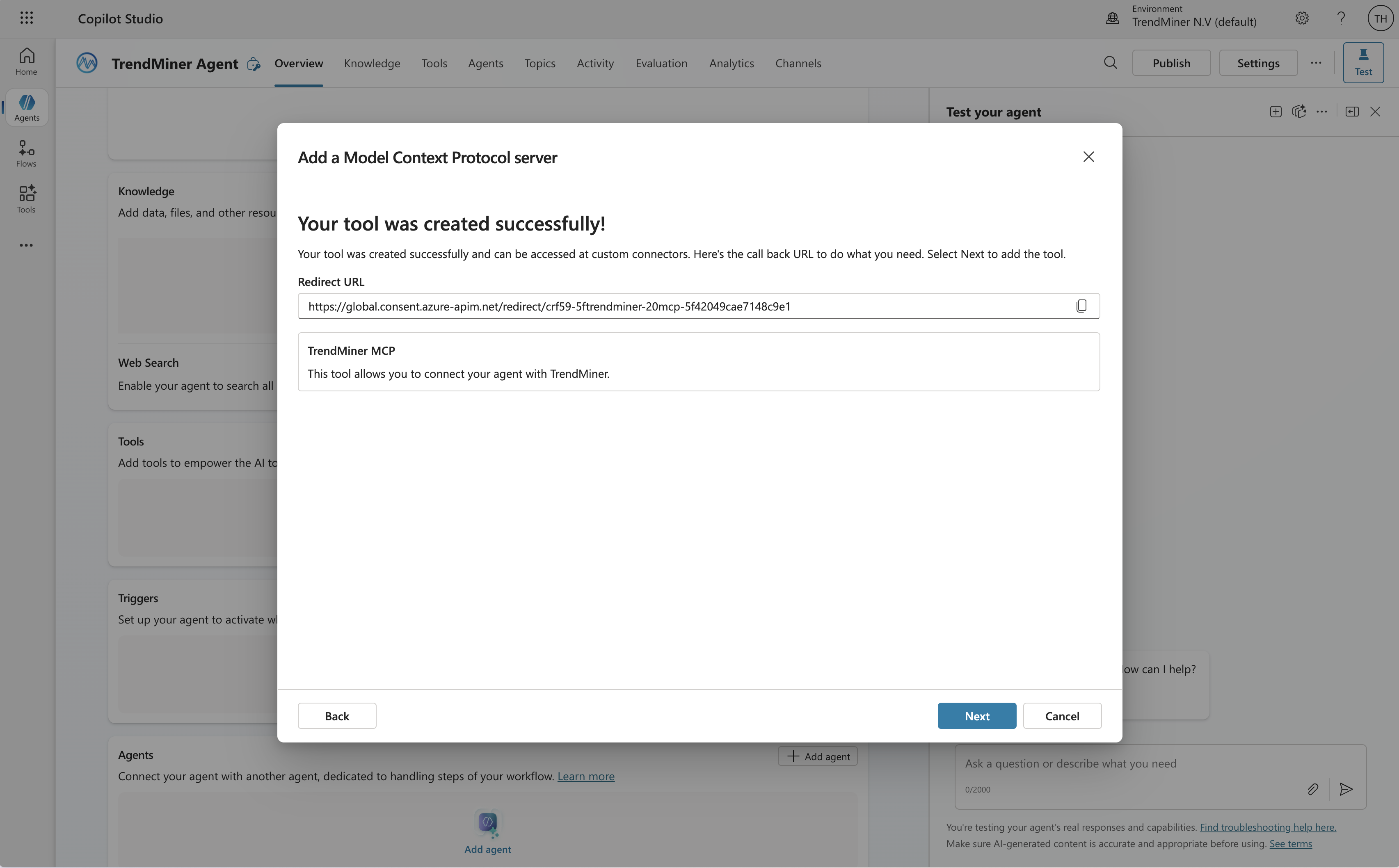
Task: Open the TH account avatar
Action: click(1381, 18)
